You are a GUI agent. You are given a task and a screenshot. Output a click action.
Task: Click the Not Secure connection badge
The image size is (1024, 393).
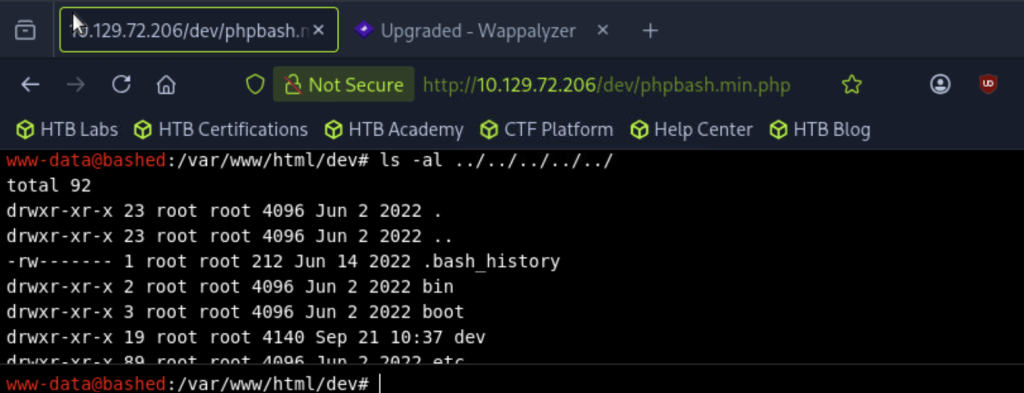344,84
